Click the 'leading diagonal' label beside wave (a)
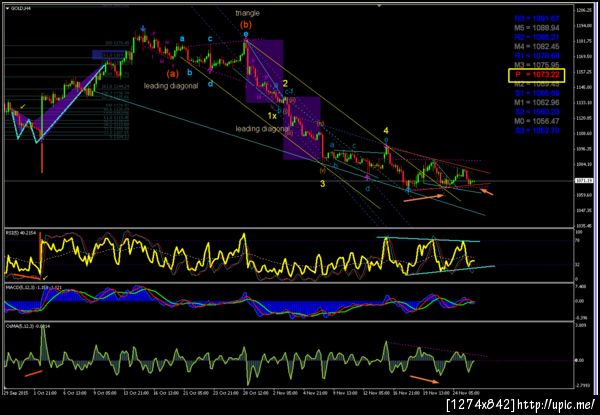Image resolution: width=600 pixels, height=415 pixels. pos(171,86)
